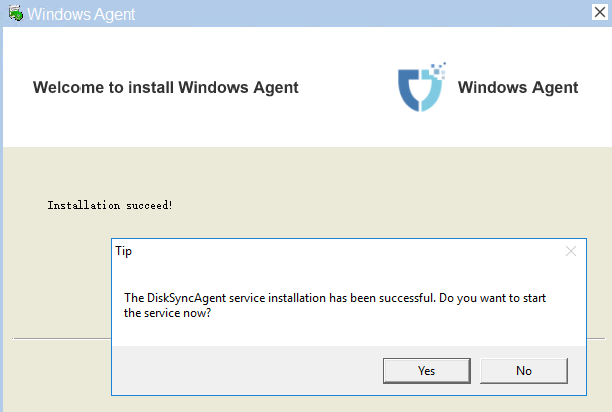Screen dimensions: 612x412
Task: Click the gray button bar left of Yes
Action: tap(247, 370)
